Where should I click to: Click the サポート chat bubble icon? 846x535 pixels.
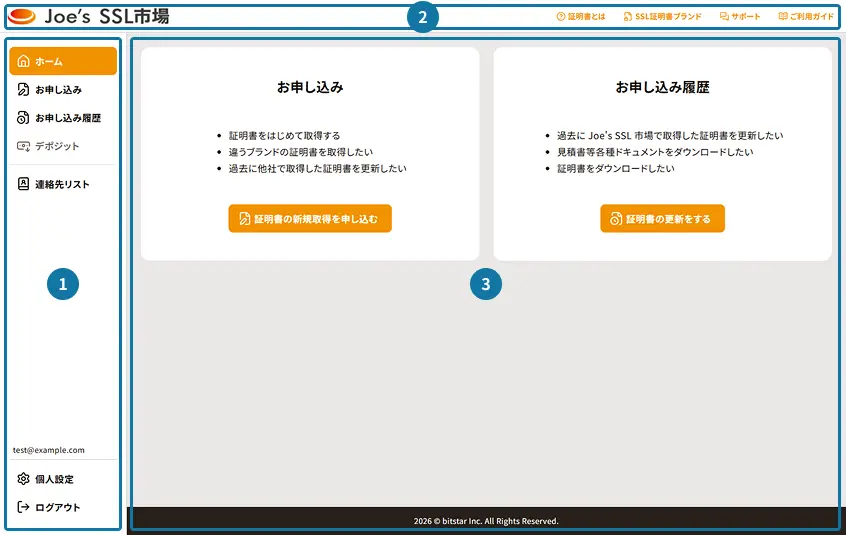[724, 17]
